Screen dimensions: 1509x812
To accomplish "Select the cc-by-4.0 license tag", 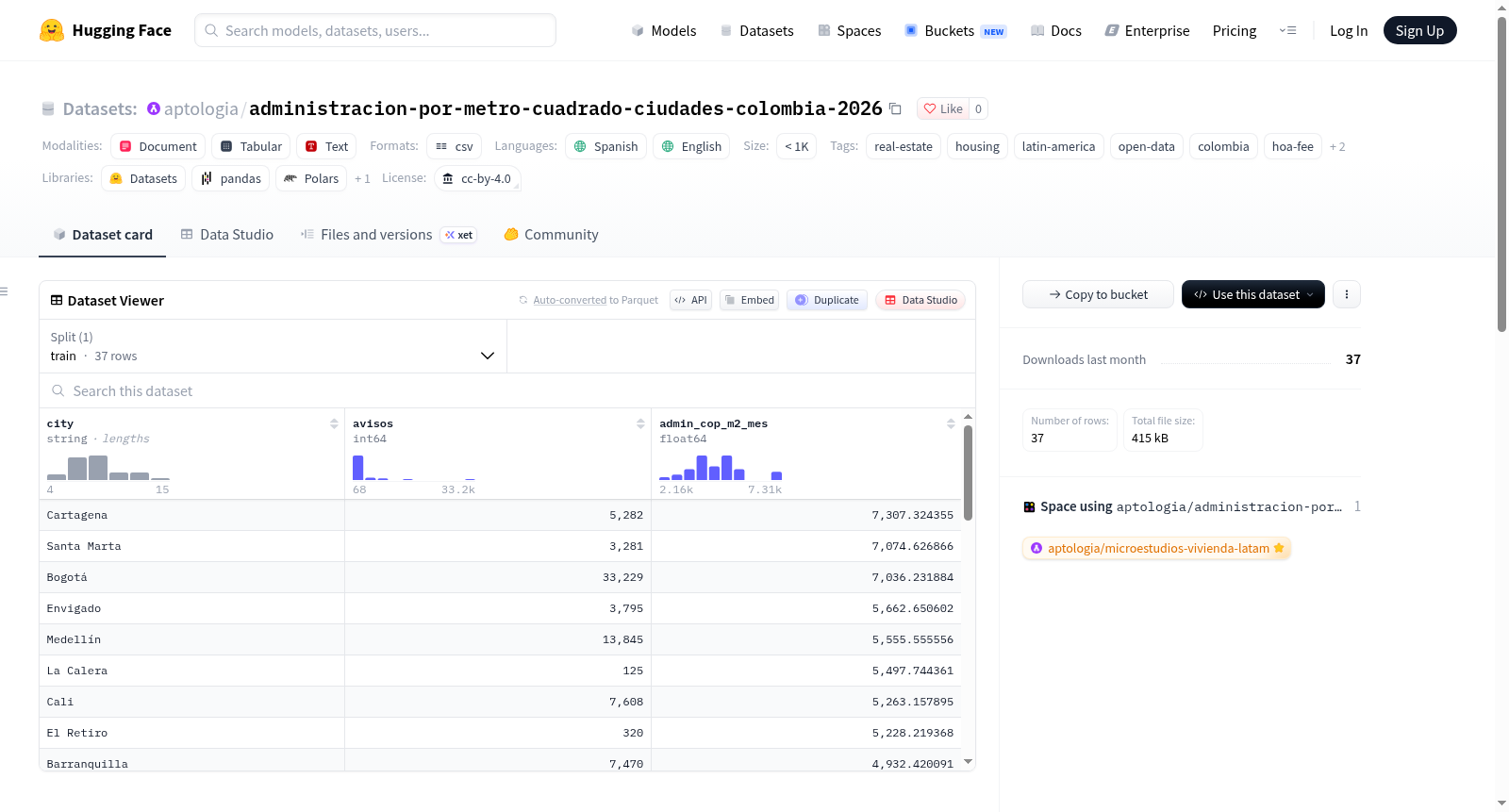I will click(477, 178).
